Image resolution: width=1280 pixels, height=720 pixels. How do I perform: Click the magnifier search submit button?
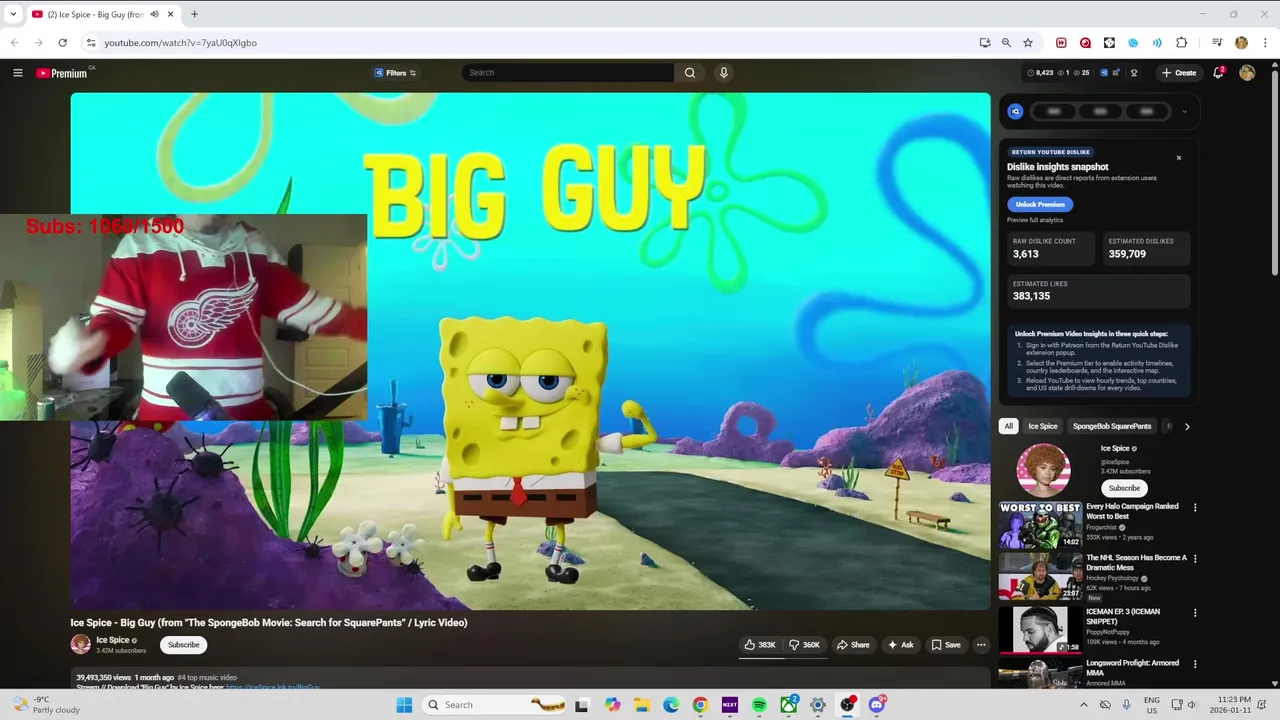(690, 73)
